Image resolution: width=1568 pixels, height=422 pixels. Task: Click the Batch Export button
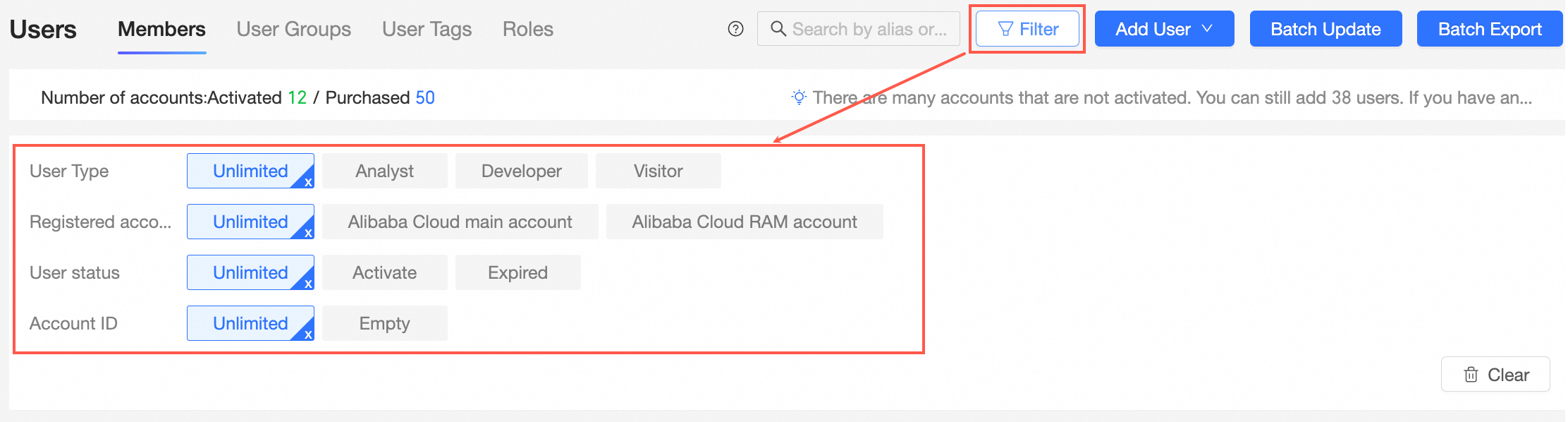click(1489, 29)
